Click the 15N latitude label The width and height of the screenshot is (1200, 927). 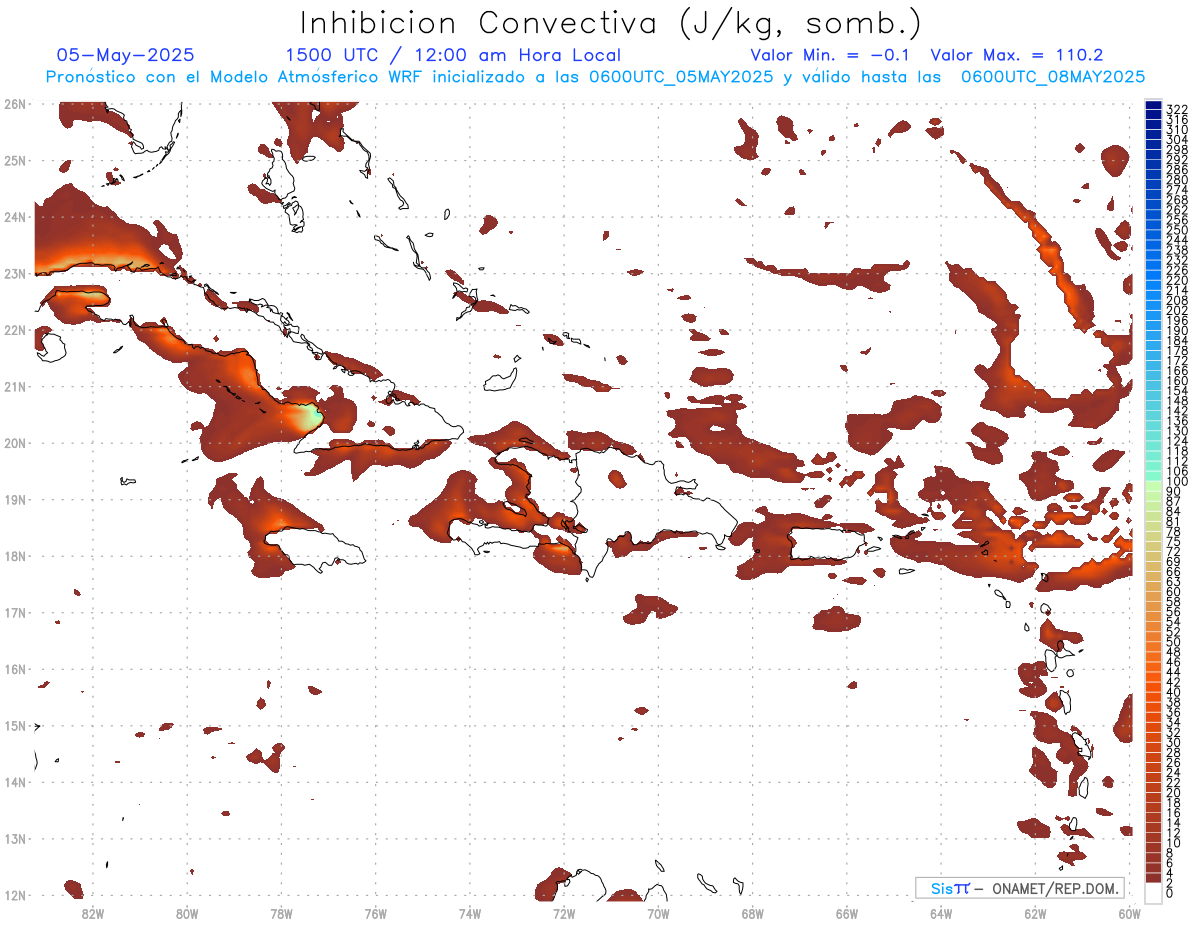pos(15,725)
